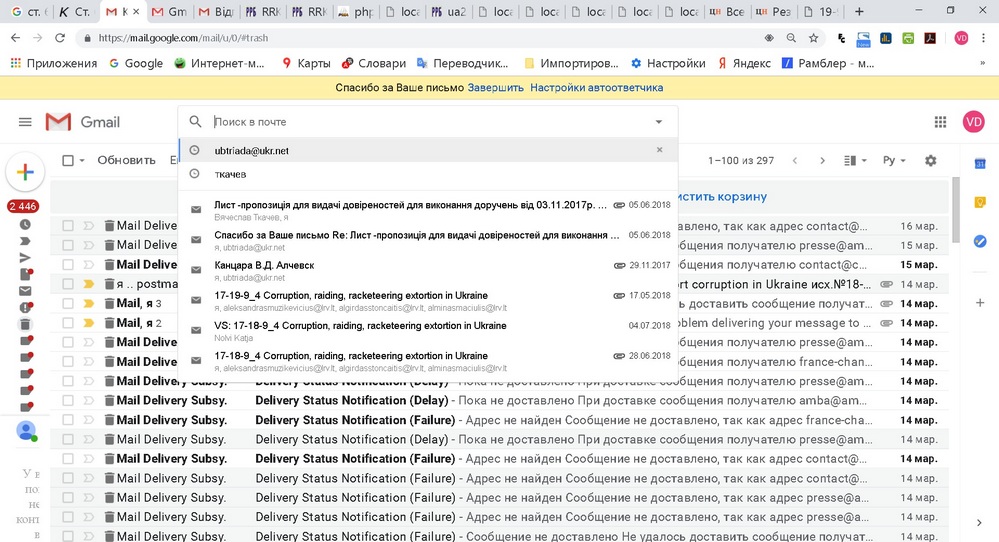Open a new browser tab

pos(859,11)
